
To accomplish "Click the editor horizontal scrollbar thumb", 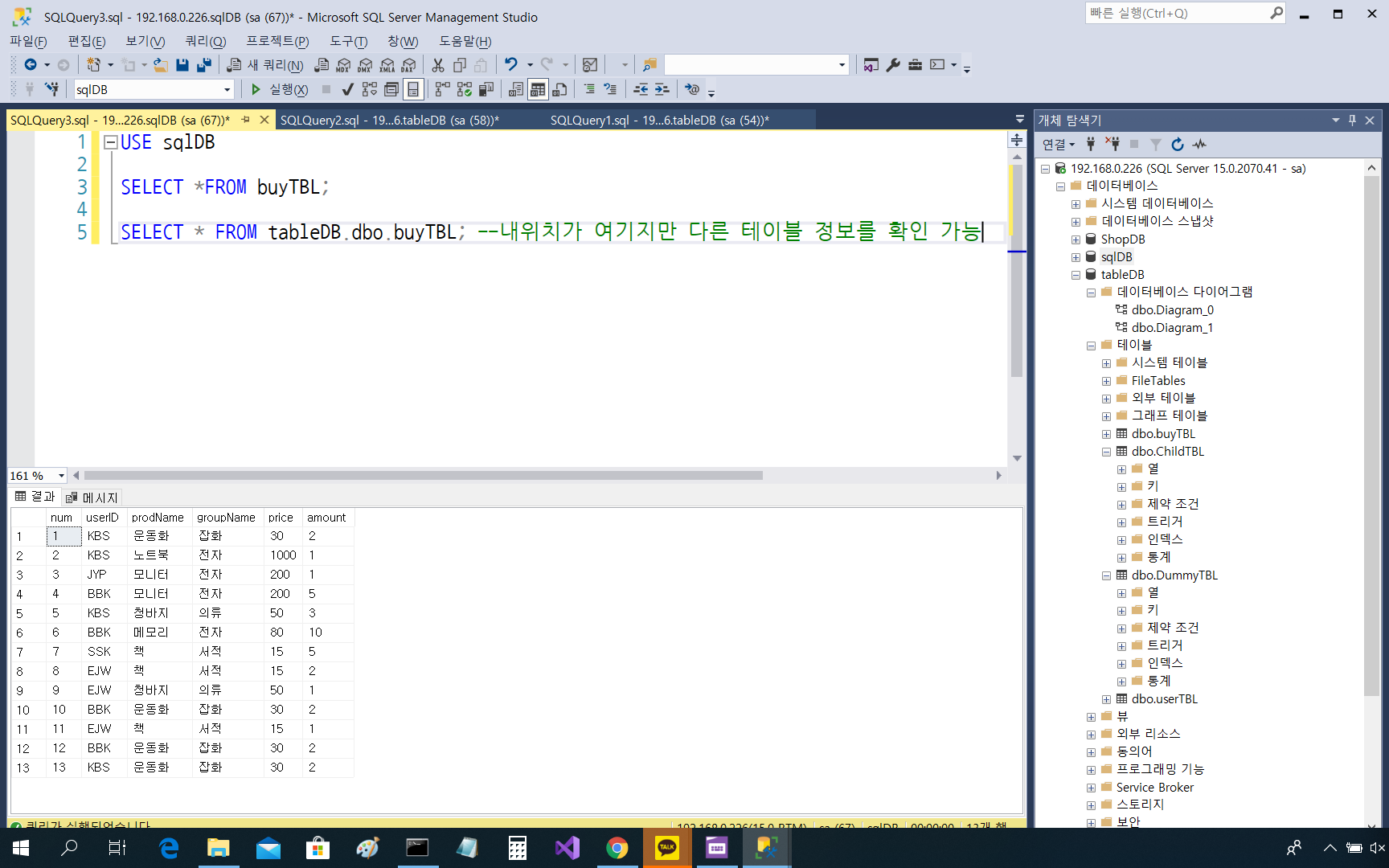I will coord(423,475).
